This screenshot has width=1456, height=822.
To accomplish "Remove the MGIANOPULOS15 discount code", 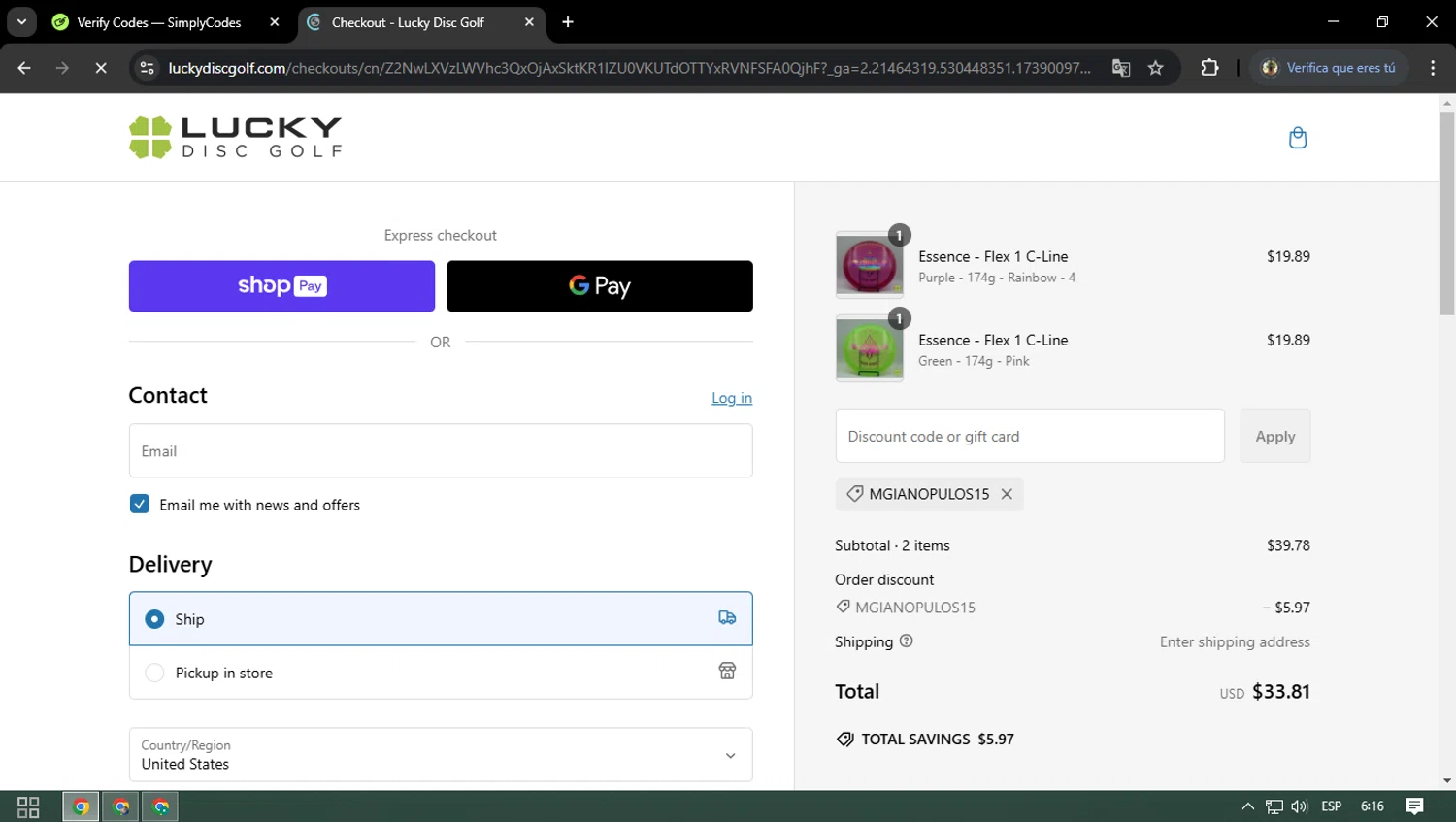I will (x=1007, y=494).
